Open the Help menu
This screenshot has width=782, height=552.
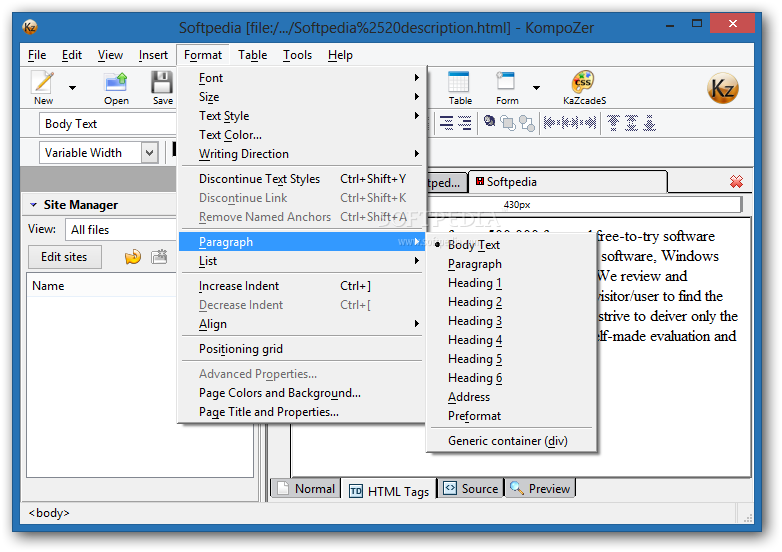point(340,55)
